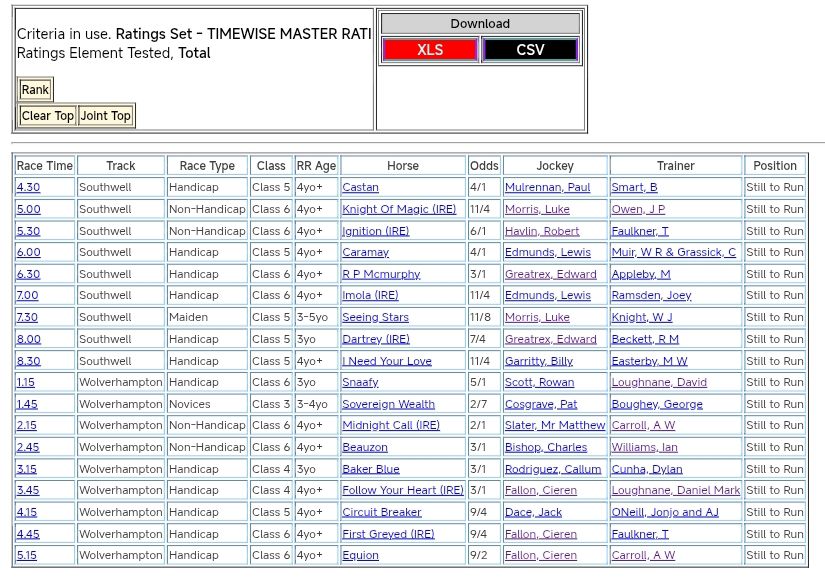Open Sovereign Wealth horse link

coord(388,404)
